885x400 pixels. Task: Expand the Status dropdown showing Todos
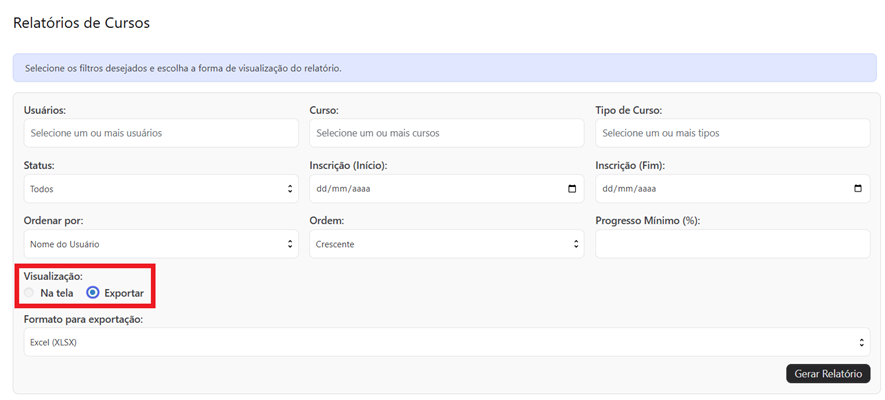[x=160, y=188]
